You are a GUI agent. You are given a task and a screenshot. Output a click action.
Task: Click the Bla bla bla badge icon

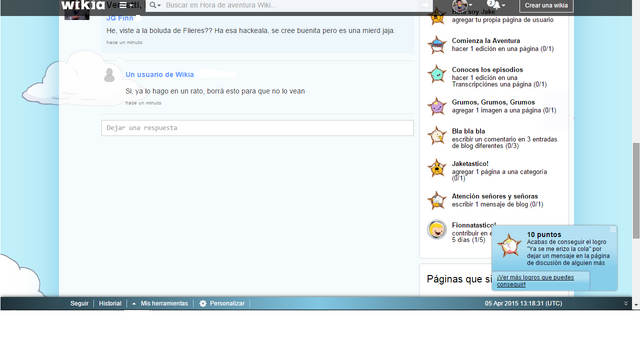(x=437, y=136)
